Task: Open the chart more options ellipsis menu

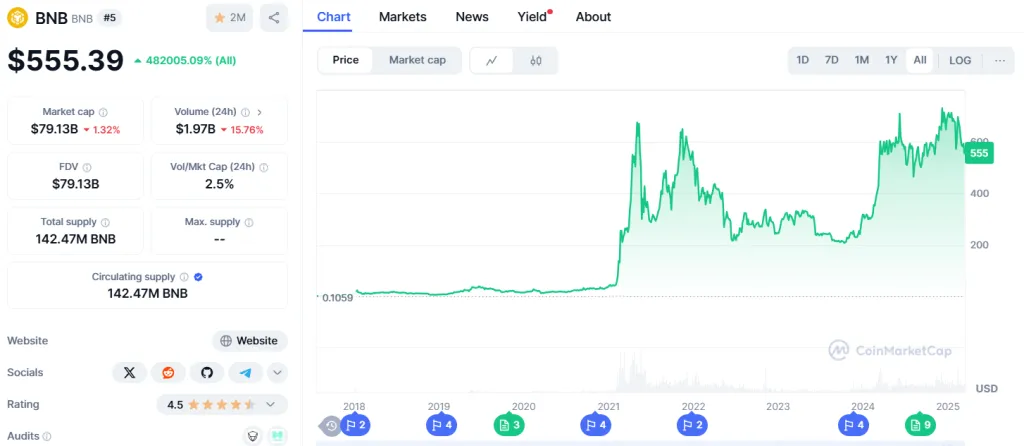Action: (x=1000, y=60)
